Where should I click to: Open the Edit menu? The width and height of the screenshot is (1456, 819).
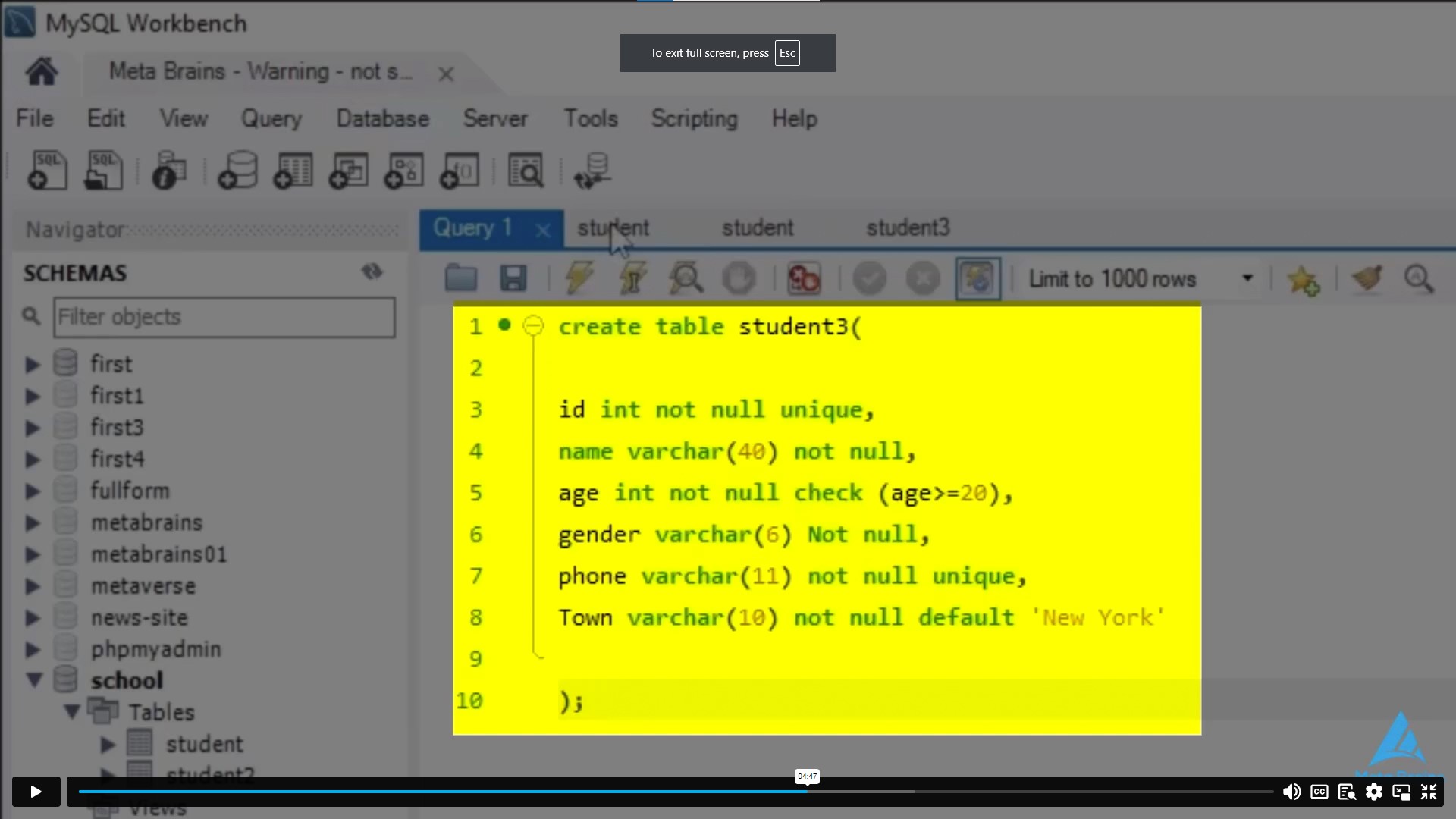(x=106, y=118)
